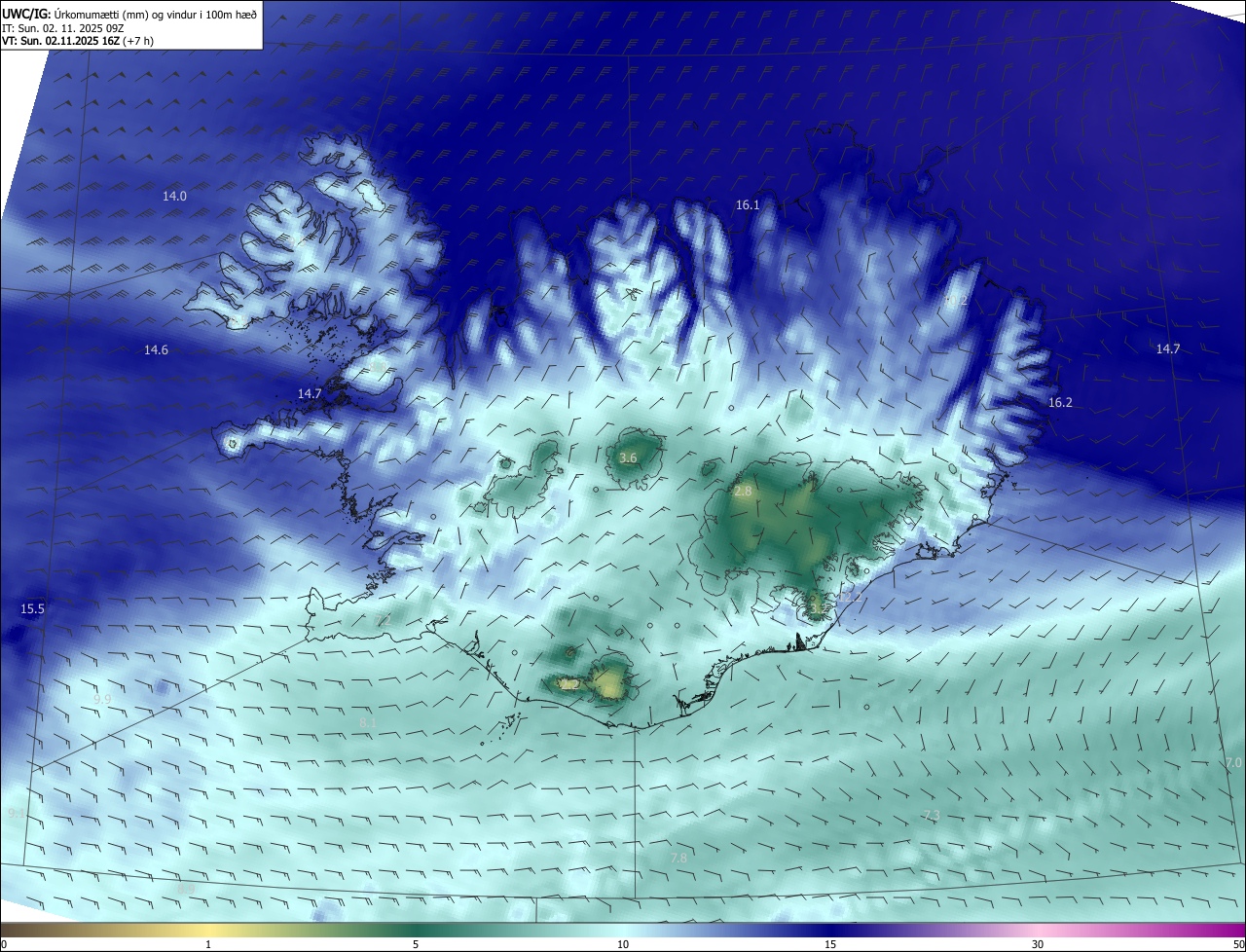Click the 7.8 value label on the map
The height and width of the screenshot is (952, 1246).
point(678,858)
